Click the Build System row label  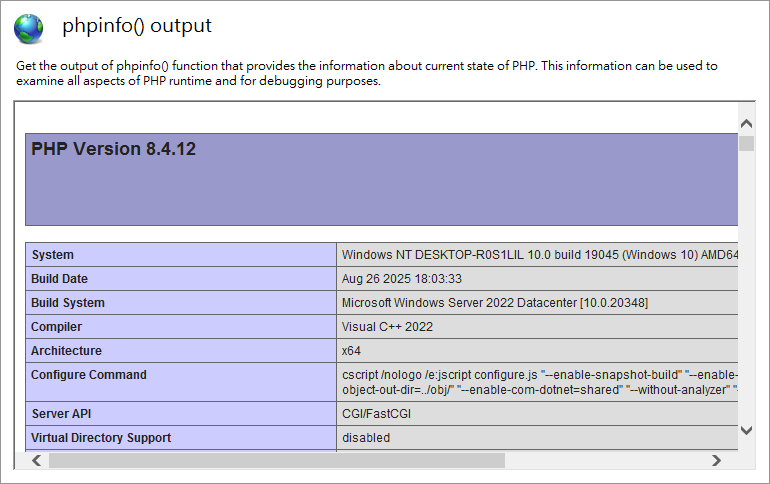coord(67,303)
